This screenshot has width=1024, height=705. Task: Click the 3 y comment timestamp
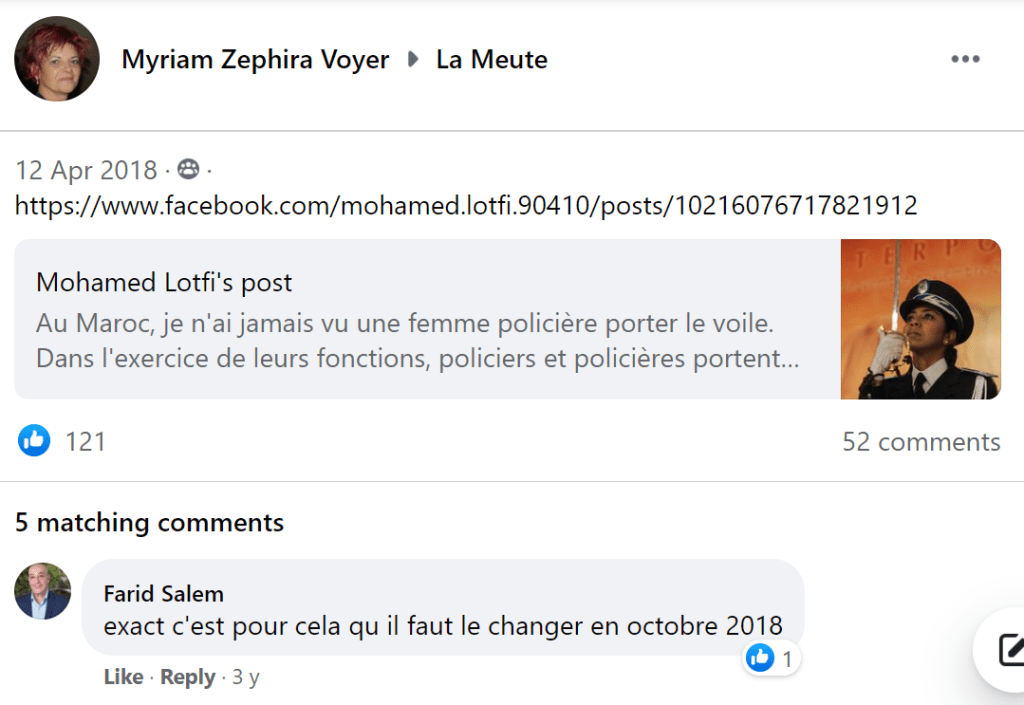pyautogui.click(x=246, y=677)
